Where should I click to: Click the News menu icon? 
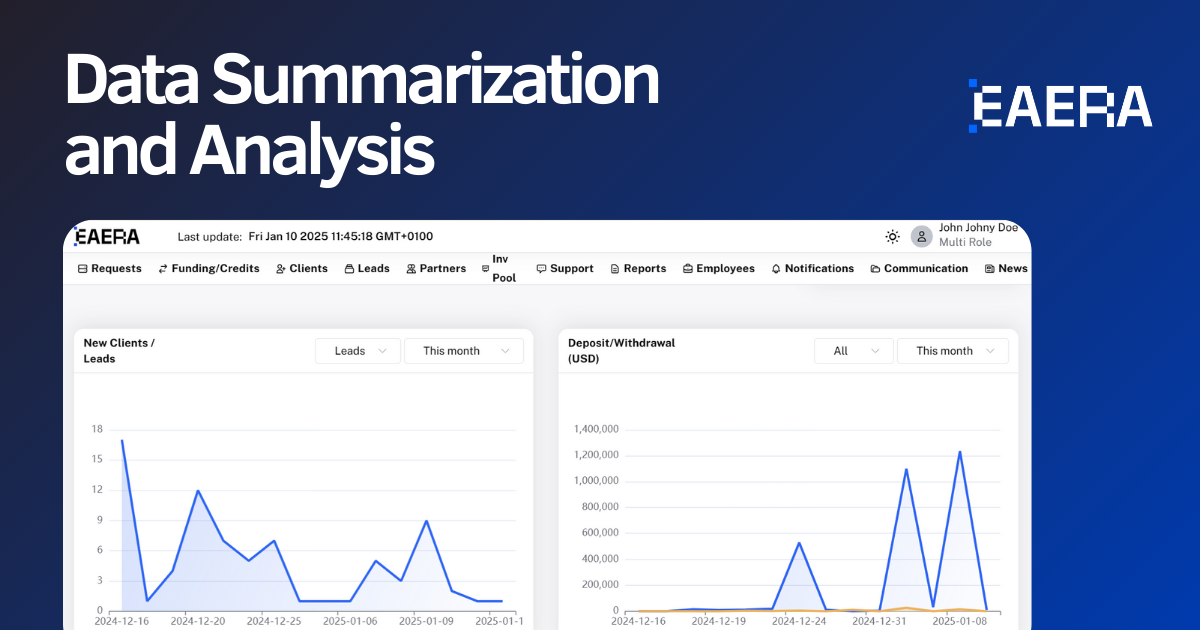(989, 269)
